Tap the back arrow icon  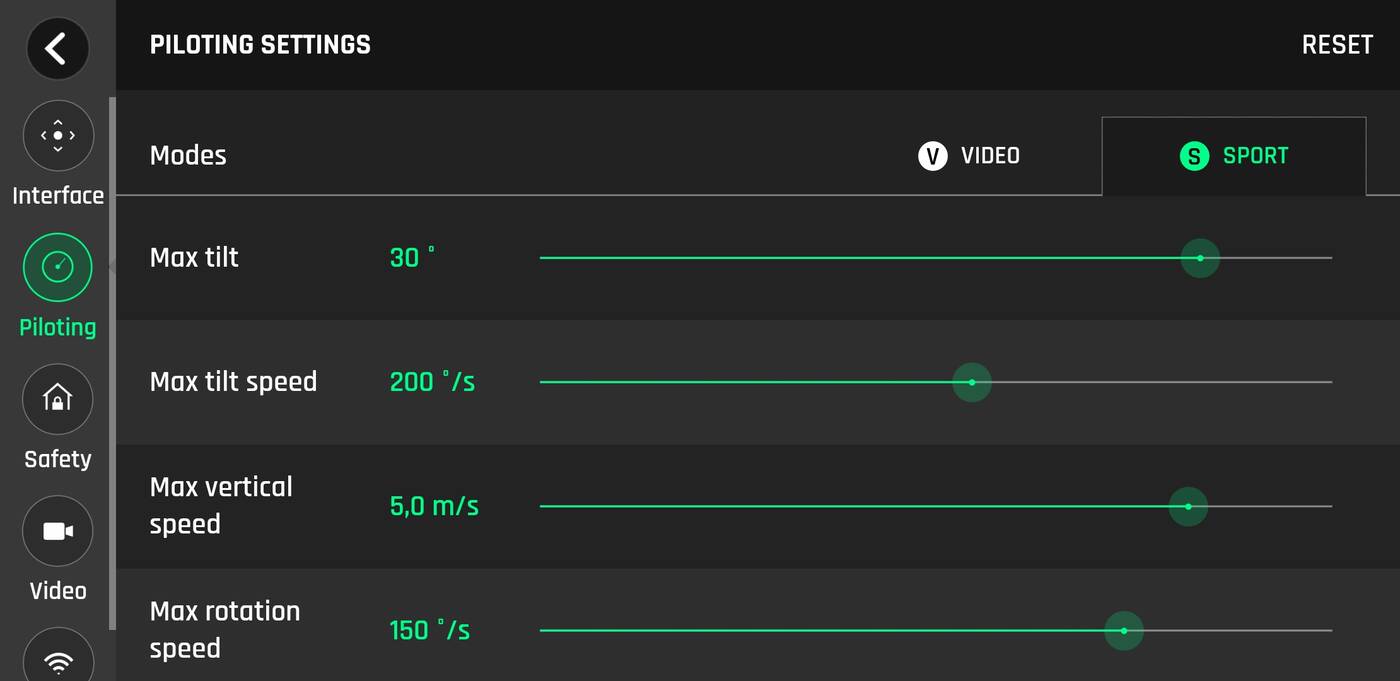57,48
